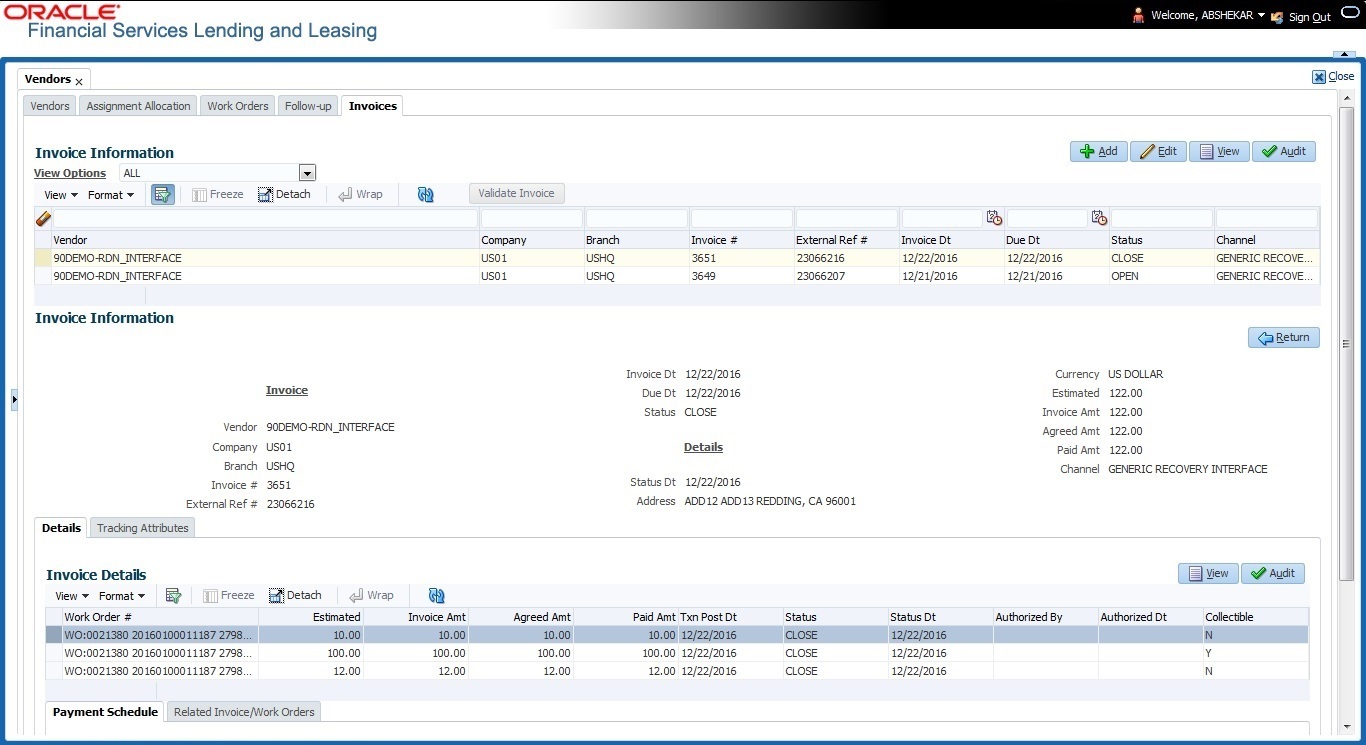The width and height of the screenshot is (1366, 745).
Task: Select the invoice row with status OPEN
Action: tap(600, 276)
